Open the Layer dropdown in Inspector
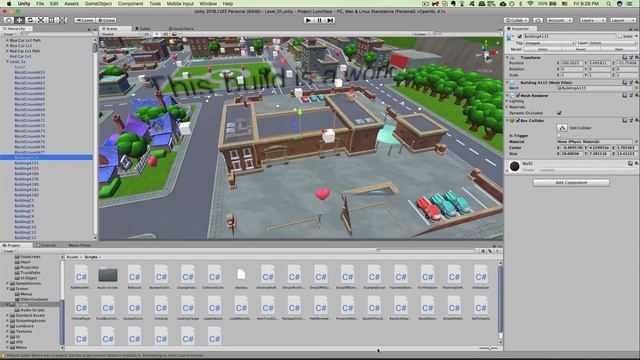The image size is (640, 360). tap(613, 43)
